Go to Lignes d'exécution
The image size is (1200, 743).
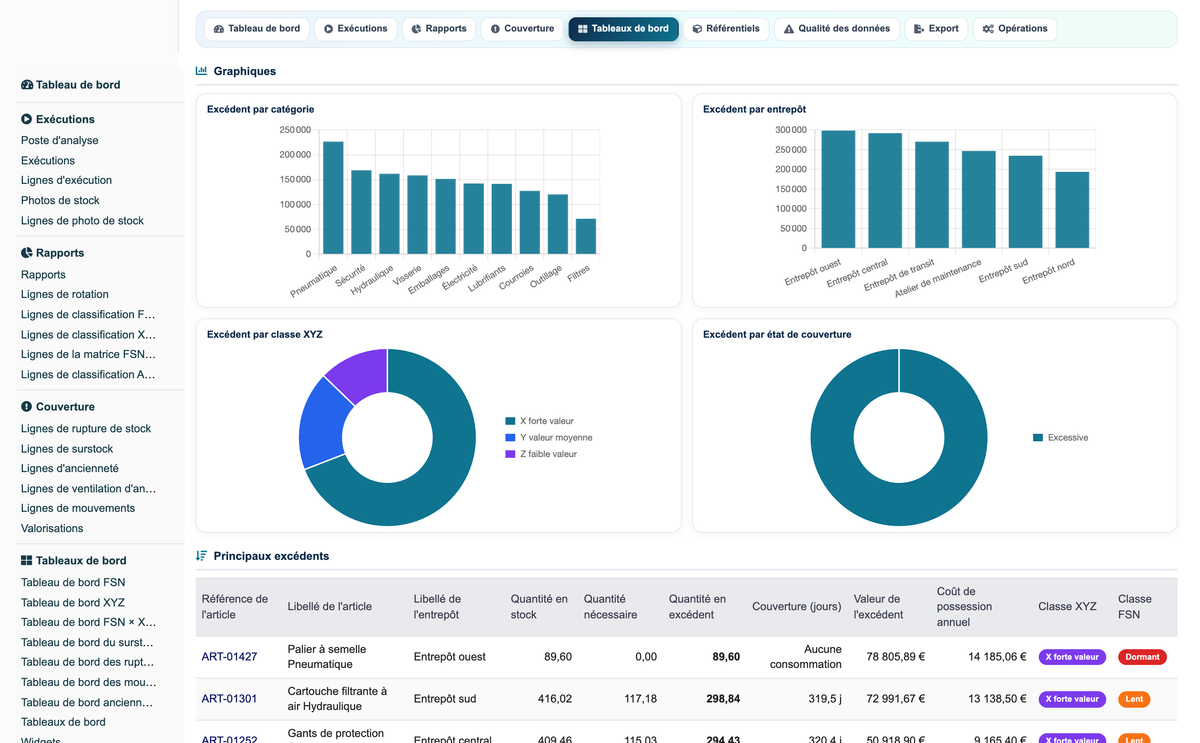tap(66, 181)
